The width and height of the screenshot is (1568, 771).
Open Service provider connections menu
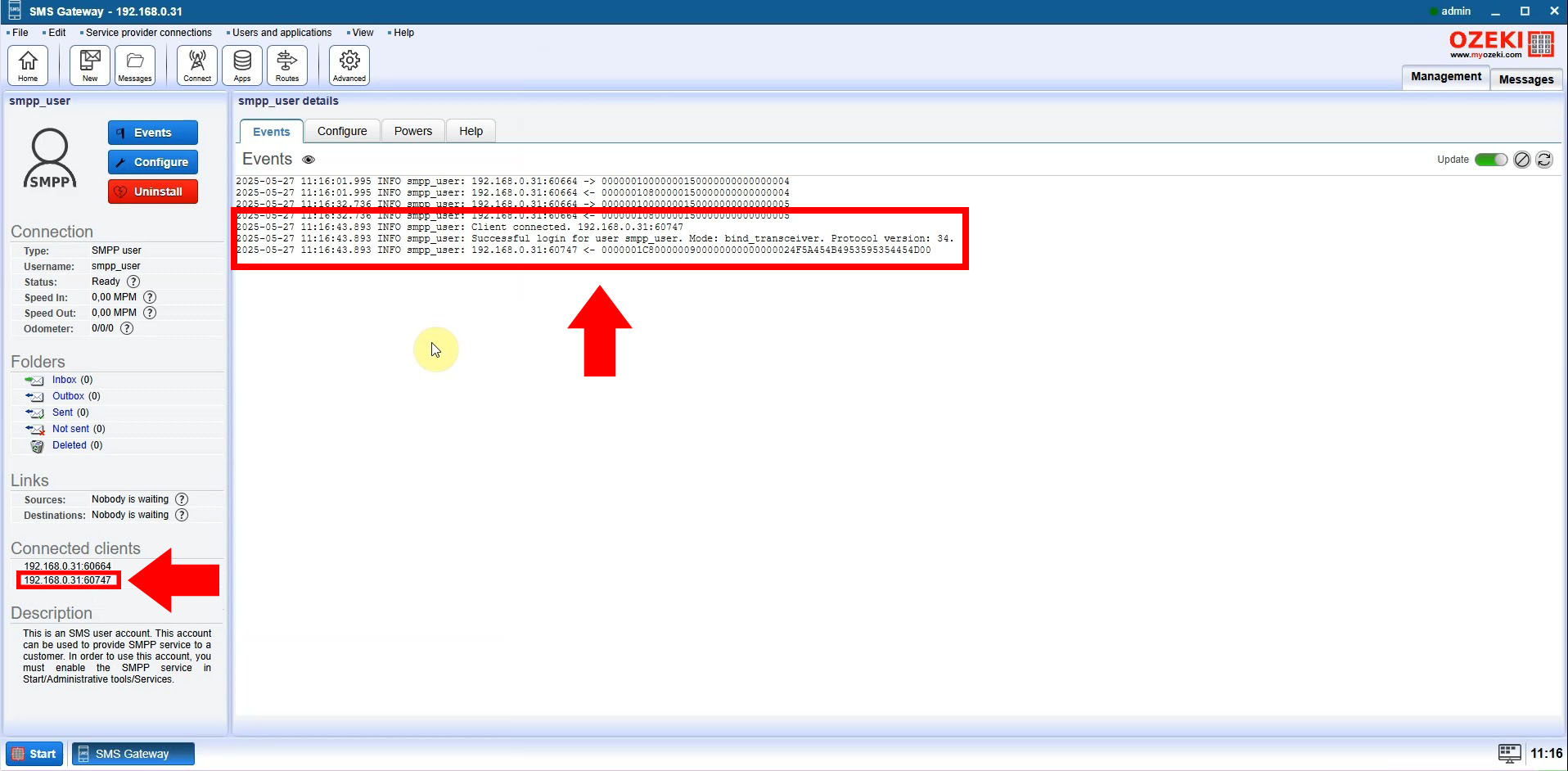(x=149, y=33)
